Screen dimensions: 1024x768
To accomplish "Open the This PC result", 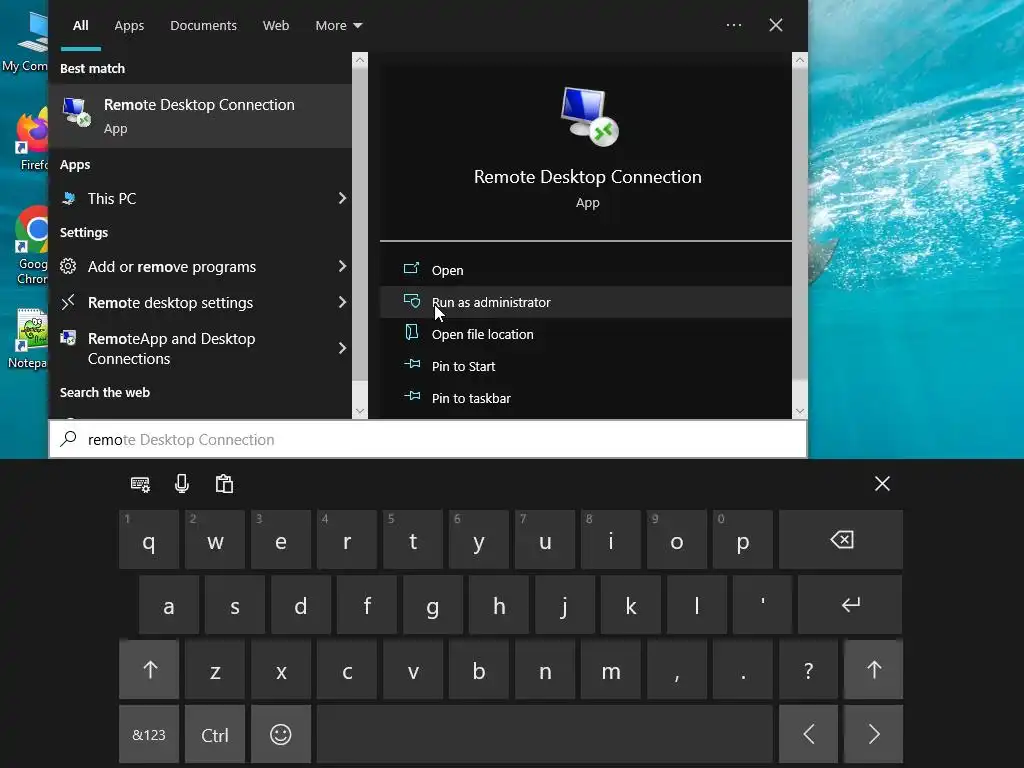I will pyautogui.click(x=200, y=199).
